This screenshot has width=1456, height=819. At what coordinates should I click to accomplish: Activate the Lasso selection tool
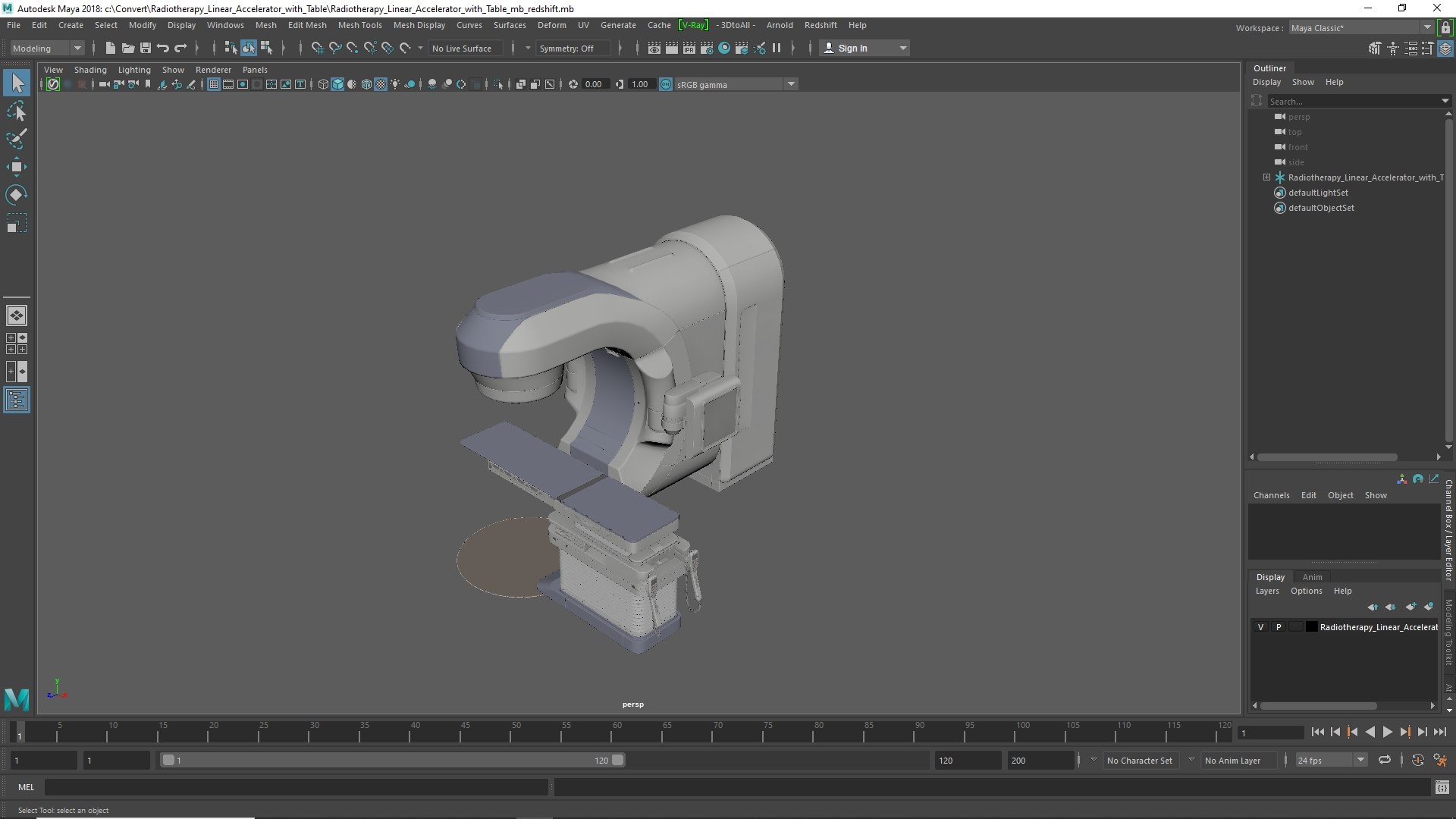tap(17, 111)
